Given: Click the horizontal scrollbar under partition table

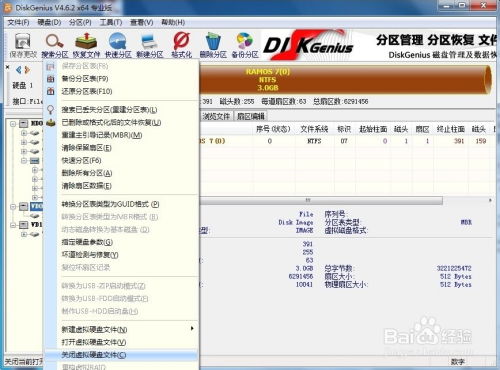Looking at the screenshot, I should 321,200.
